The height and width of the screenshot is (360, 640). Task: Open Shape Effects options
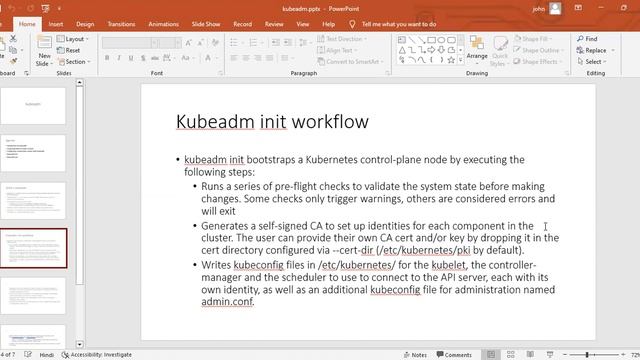(x=538, y=62)
